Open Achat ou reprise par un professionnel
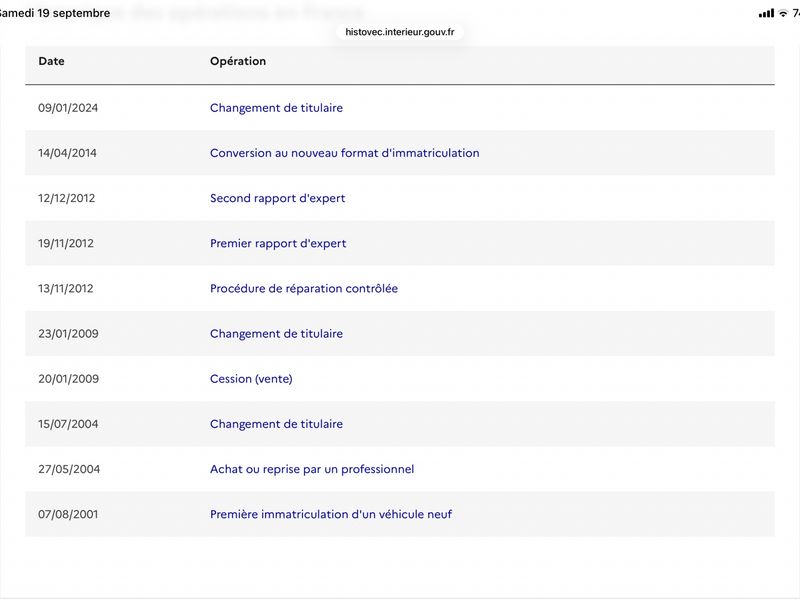Screen dimensions: 800x600 [x=312, y=469]
